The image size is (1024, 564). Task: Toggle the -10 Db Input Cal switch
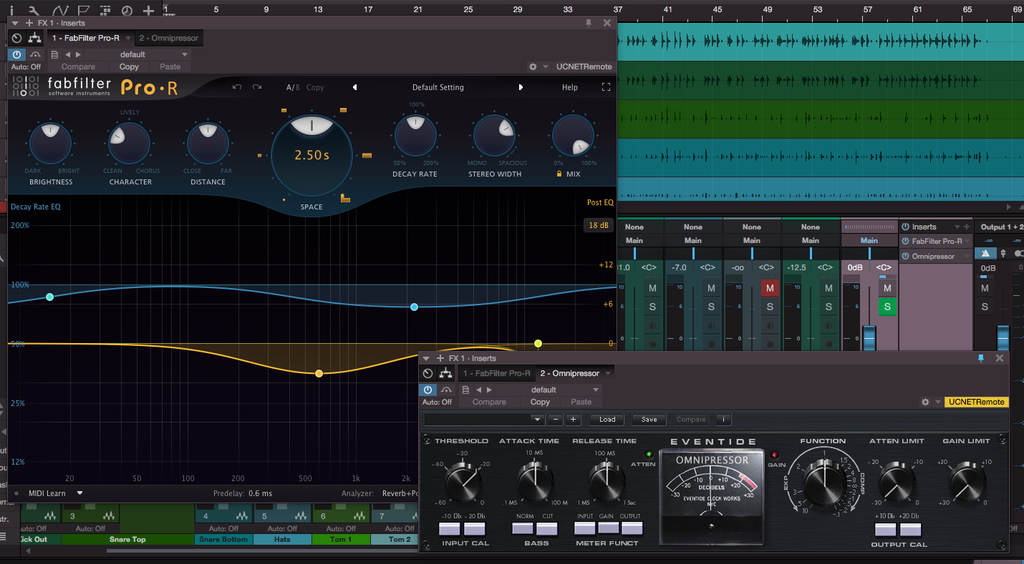[447, 528]
